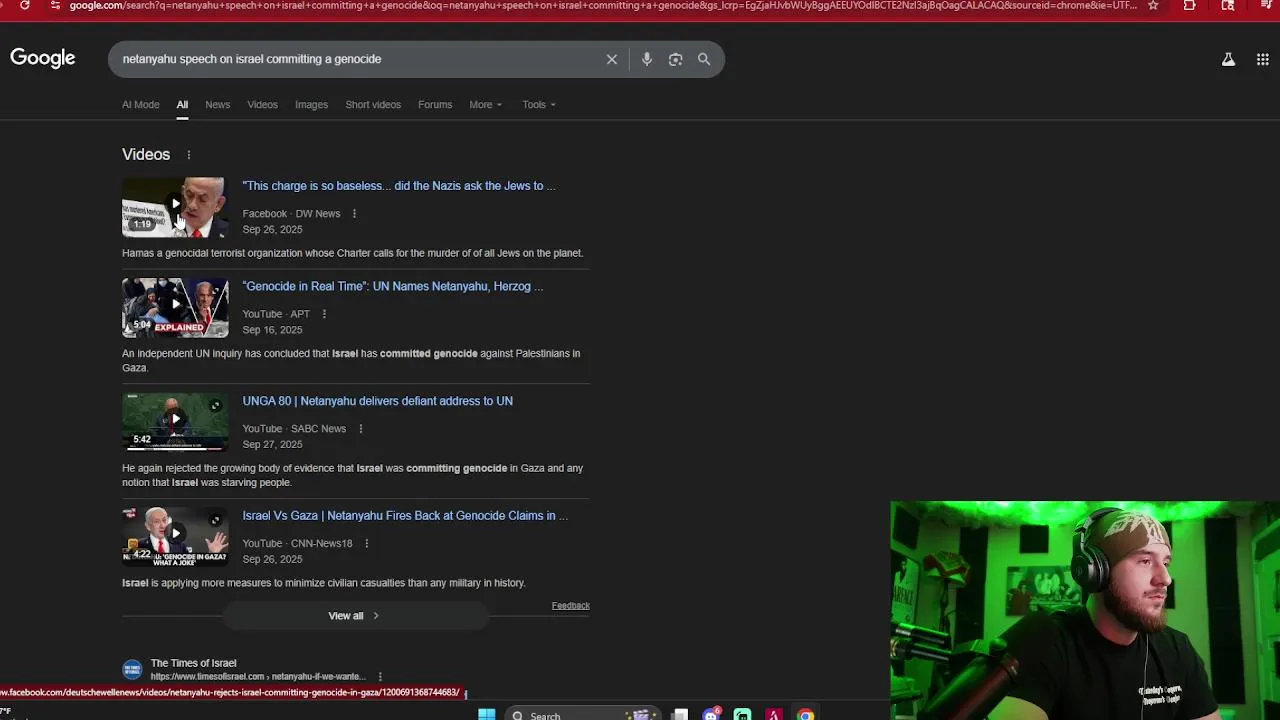The height and width of the screenshot is (720, 1280).
Task: Open Google Lens image search icon
Action: [676, 59]
